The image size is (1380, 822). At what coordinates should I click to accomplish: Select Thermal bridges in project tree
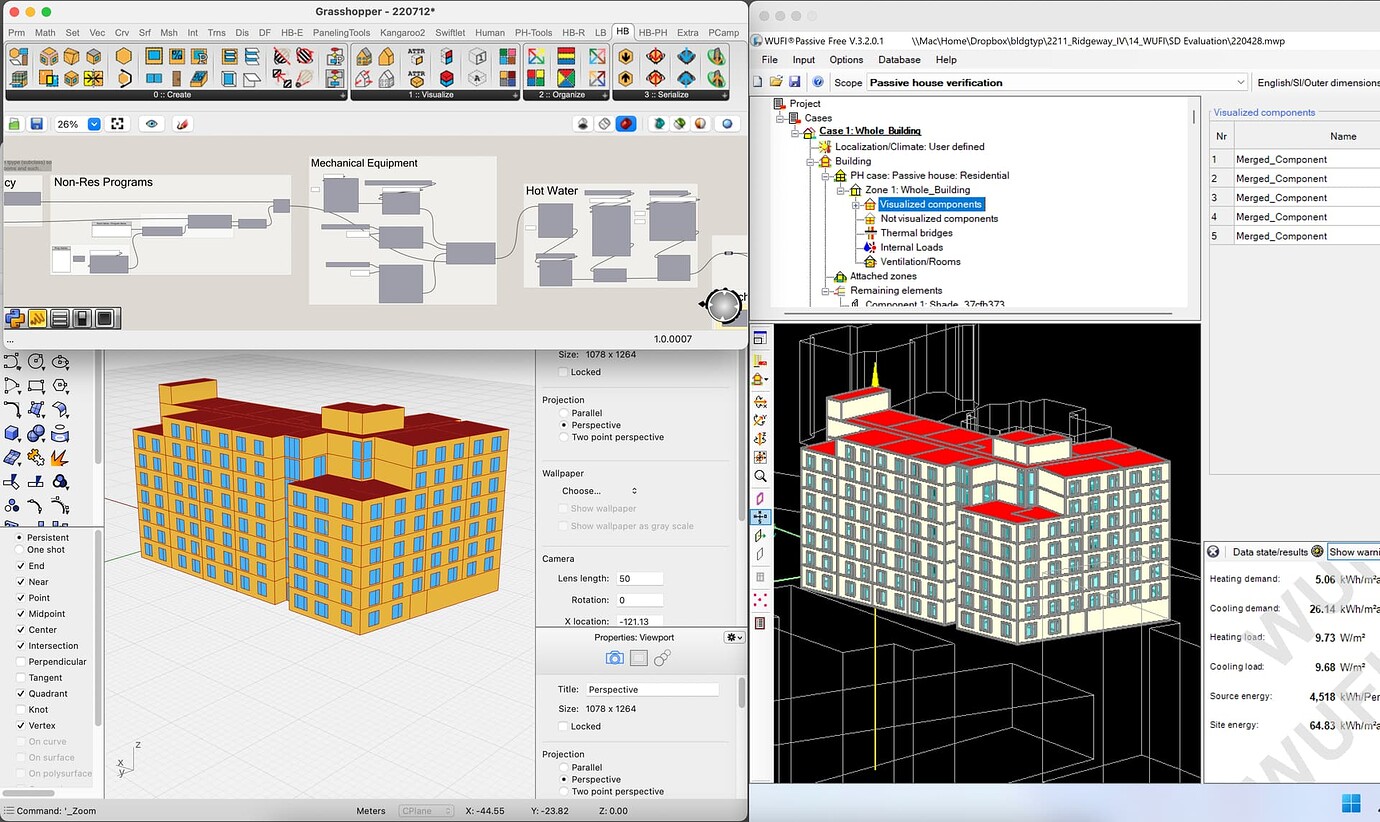pos(916,233)
